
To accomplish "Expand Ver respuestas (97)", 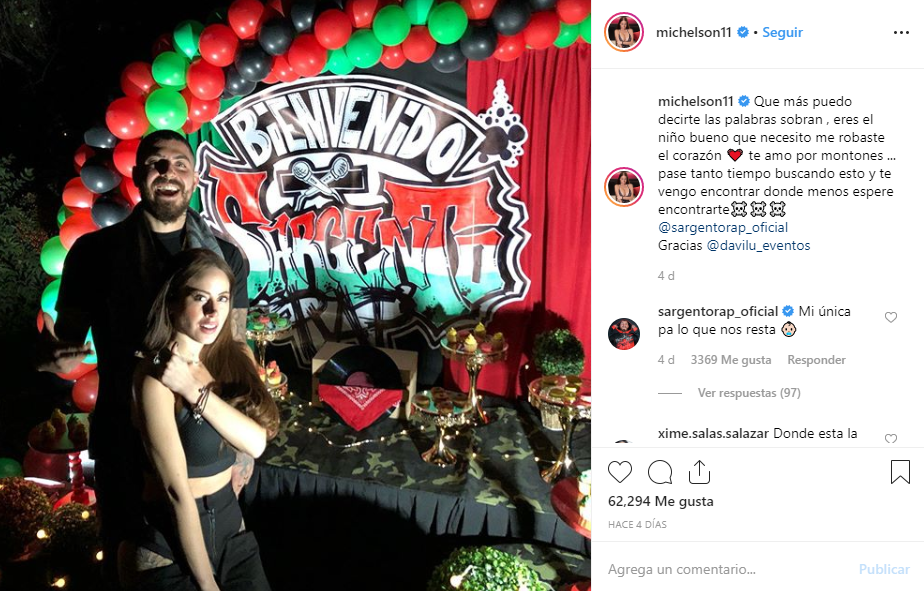I will pyautogui.click(x=749, y=392).
